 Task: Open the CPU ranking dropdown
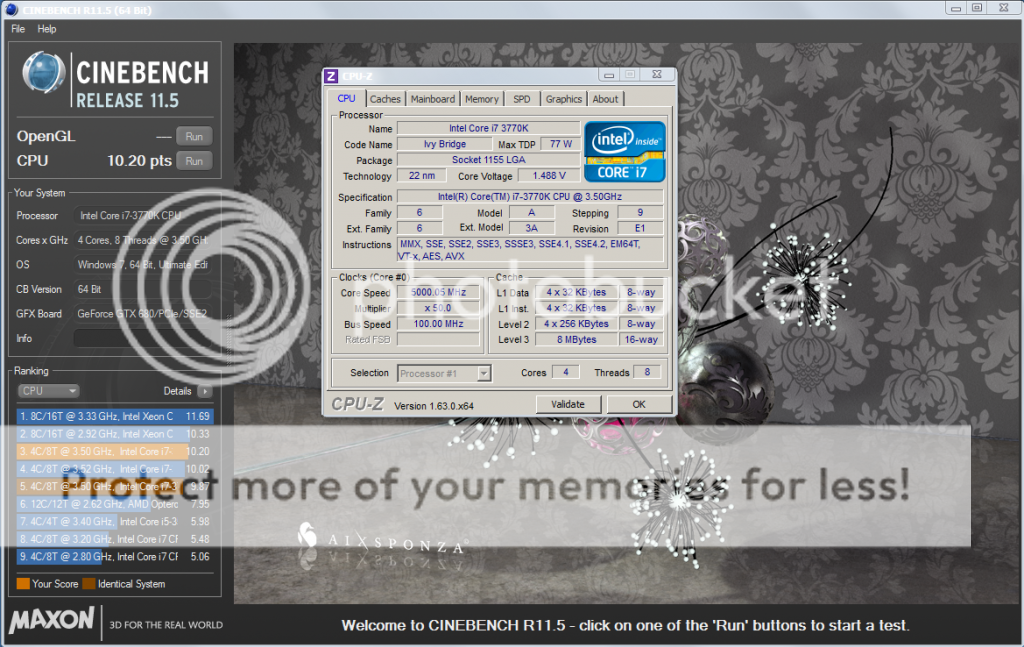[47, 391]
